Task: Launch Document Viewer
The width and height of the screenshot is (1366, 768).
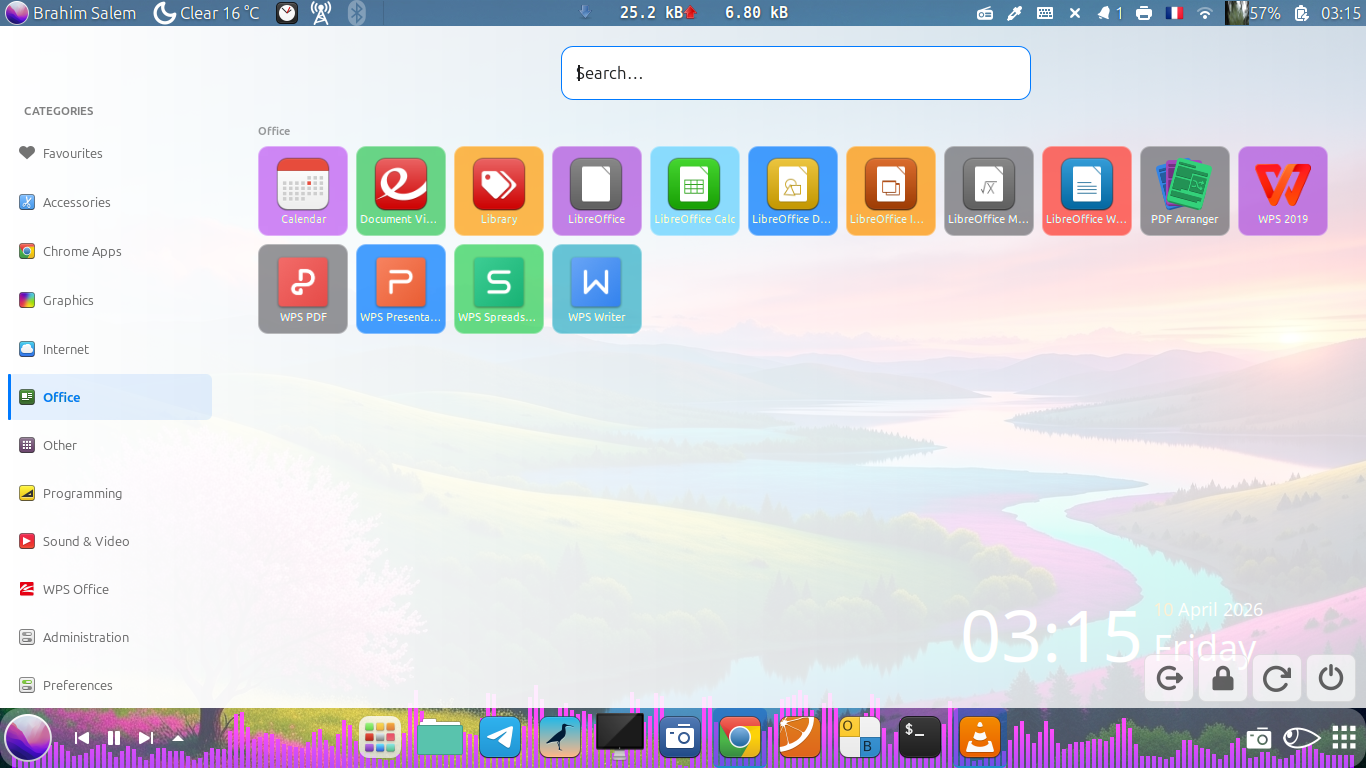Action: [x=401, y=191]
